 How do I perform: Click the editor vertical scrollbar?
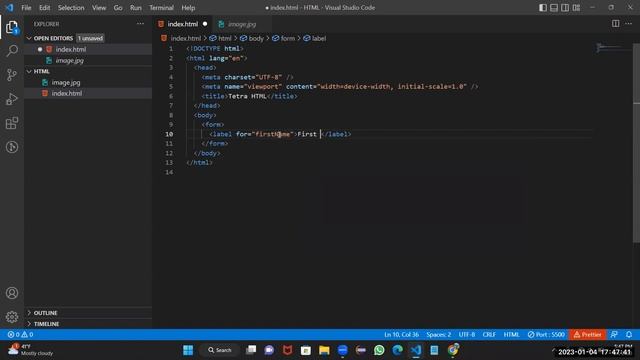[636, 143]
